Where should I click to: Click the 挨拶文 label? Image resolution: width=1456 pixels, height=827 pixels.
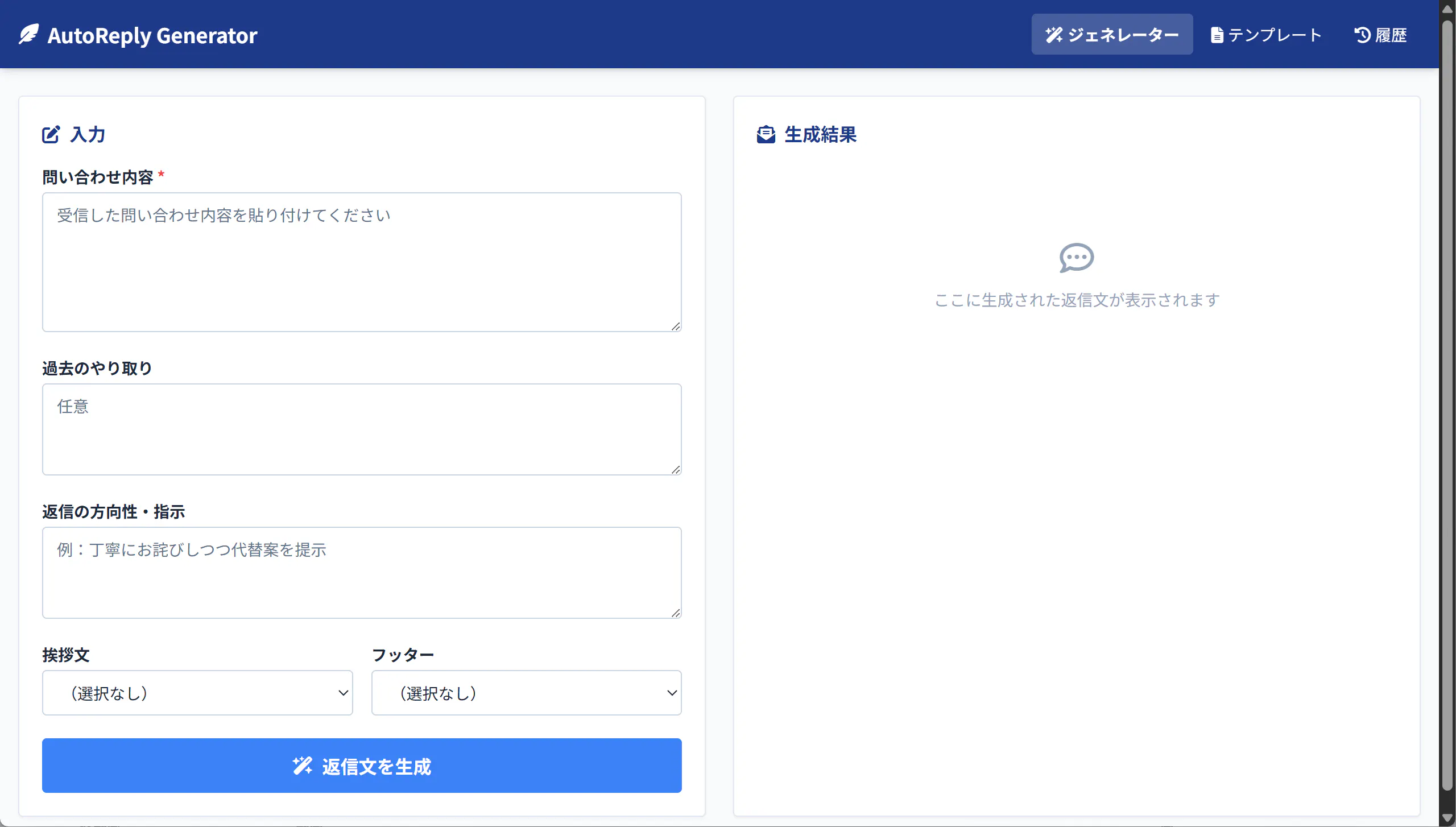click(66, 655)
